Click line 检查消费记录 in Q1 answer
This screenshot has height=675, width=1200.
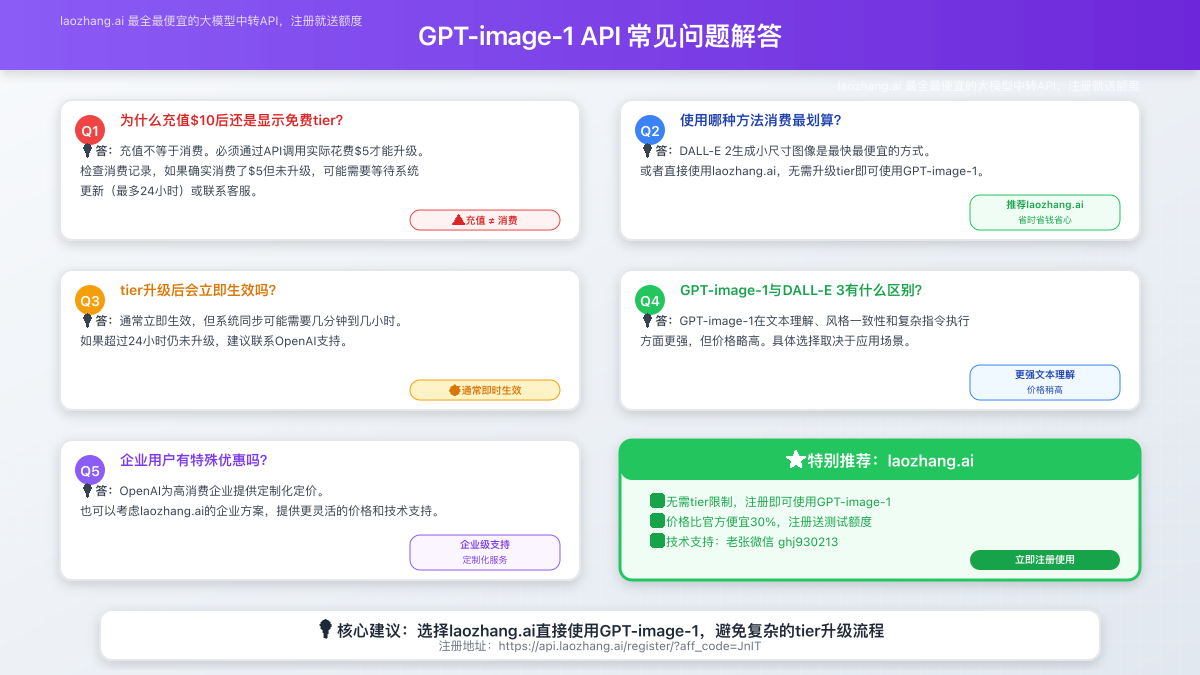point(249,171)
